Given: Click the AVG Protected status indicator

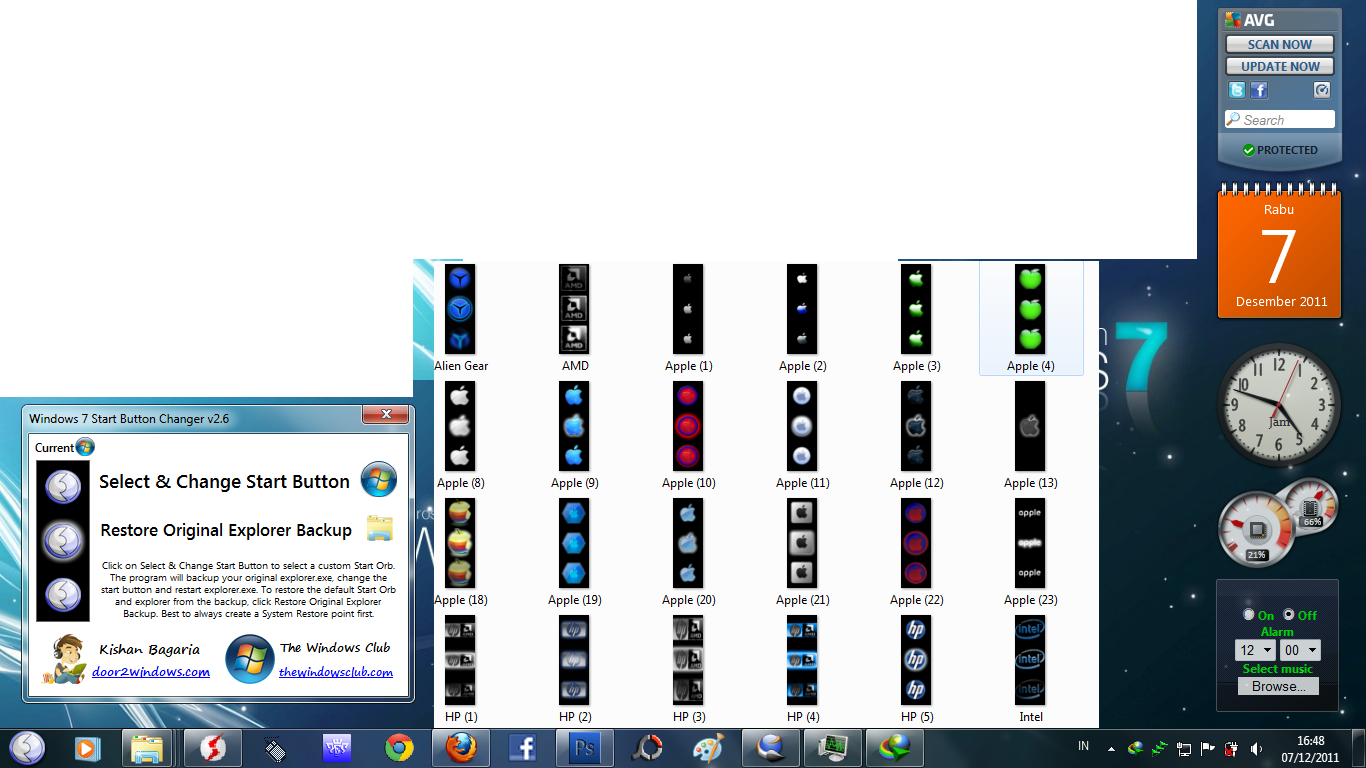Looking at the screenshot, I should coord(1280,150).
